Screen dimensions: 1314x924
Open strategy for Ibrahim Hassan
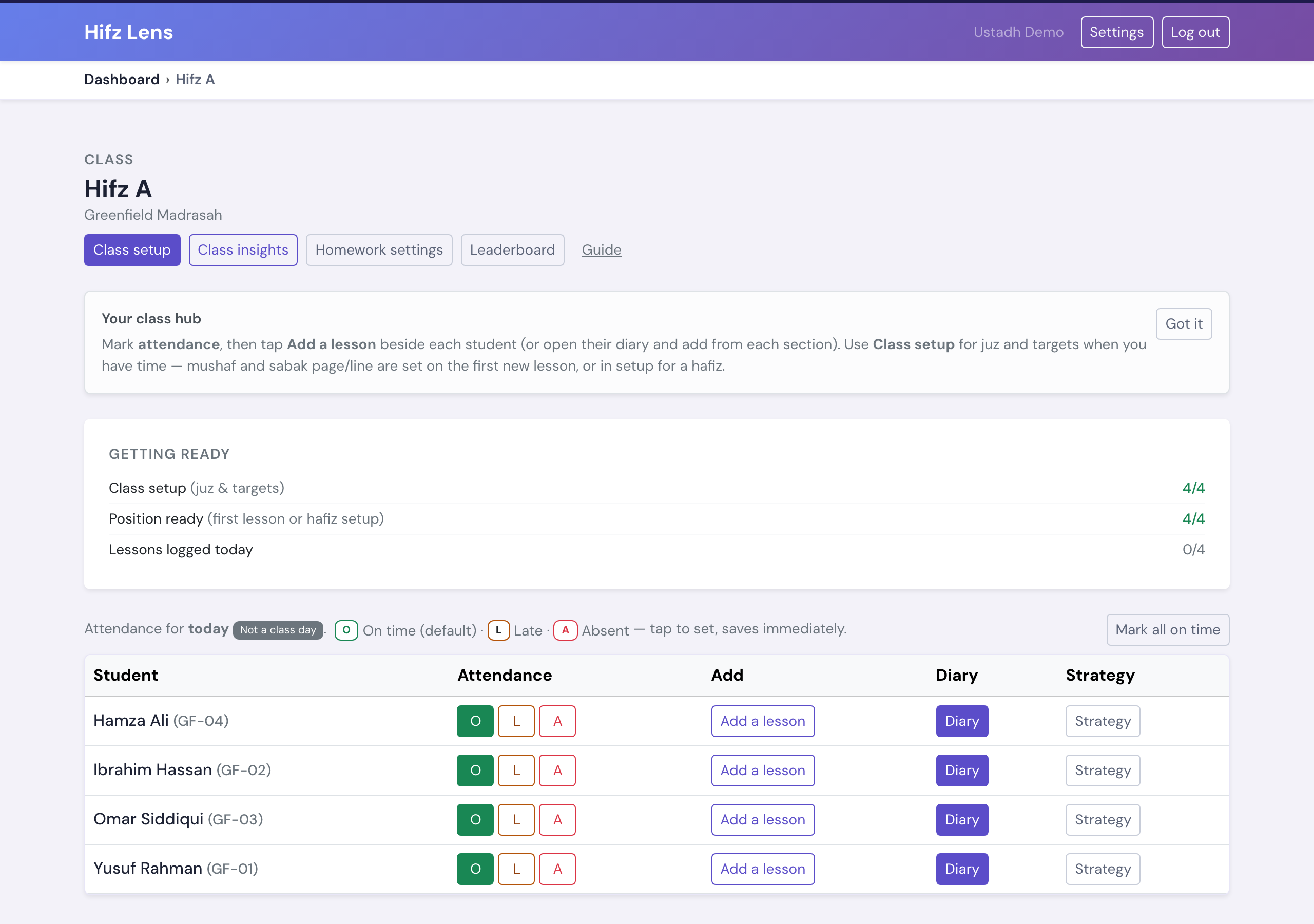1103,770
